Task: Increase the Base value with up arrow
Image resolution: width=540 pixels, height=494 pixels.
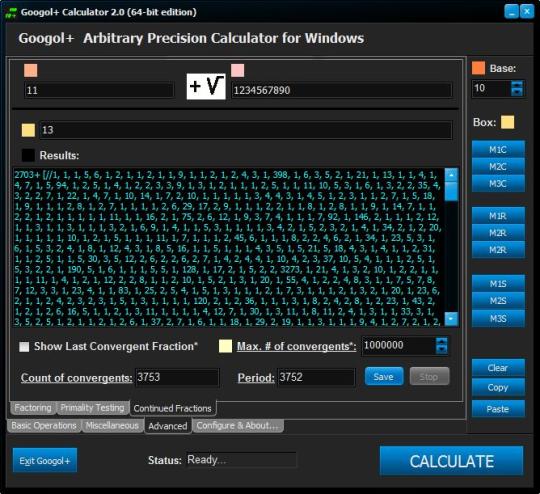Action: pos(517,84)
